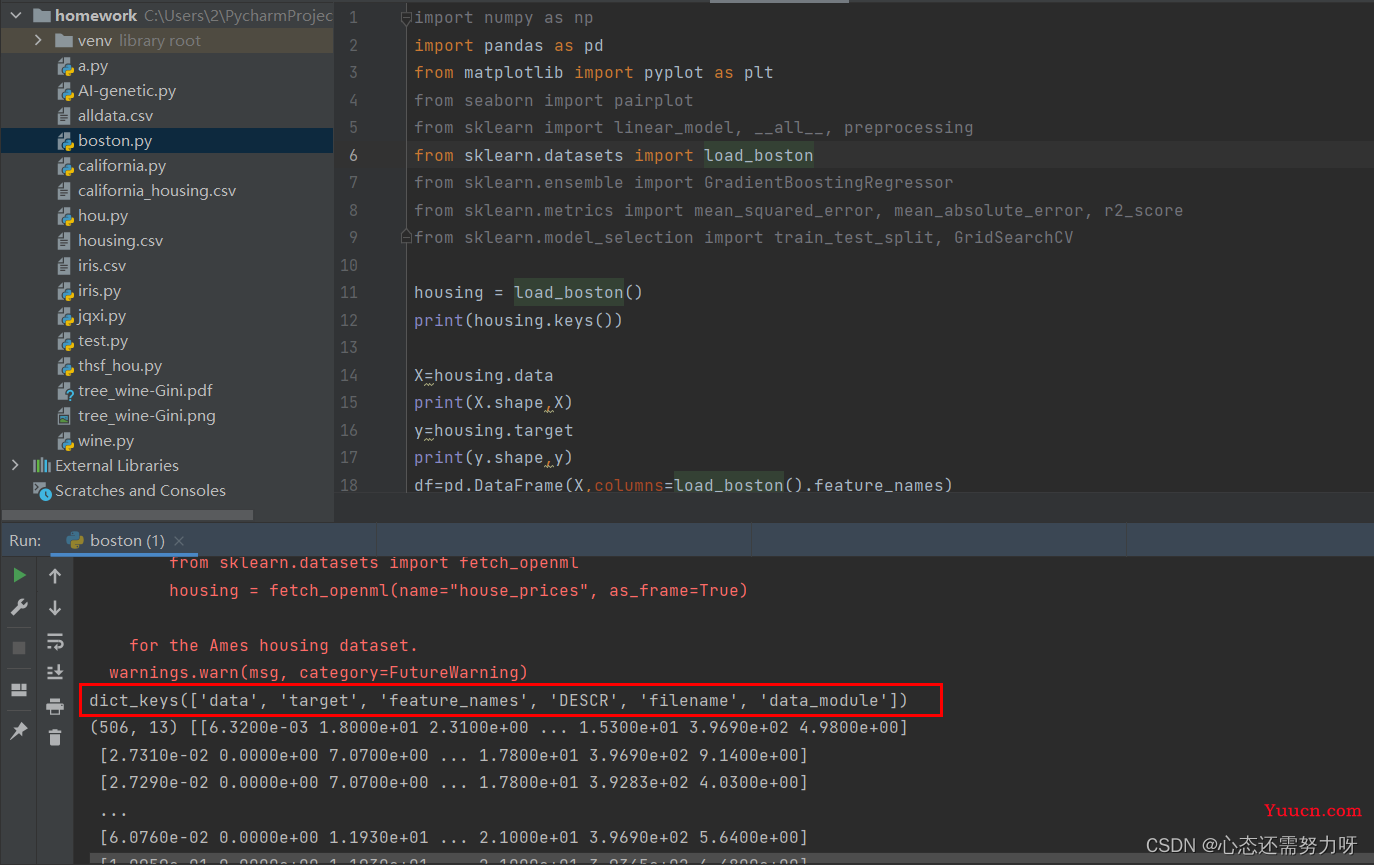The width and height of the screenshot is (1374, 865).
Task: Open tree_wine-Gini.pdf file
Action: pos(145,391)
